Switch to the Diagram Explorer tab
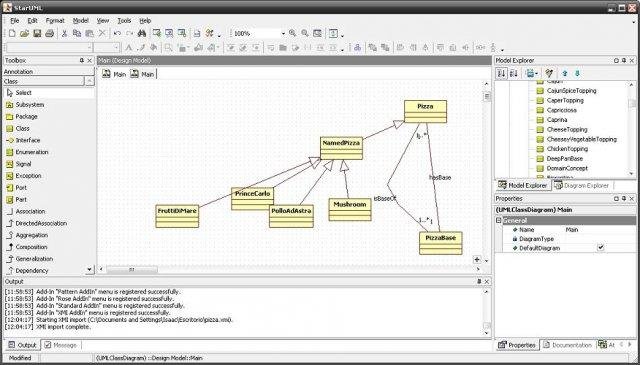The width and height of the screenshot is (640, 365). tap(582, 185)
